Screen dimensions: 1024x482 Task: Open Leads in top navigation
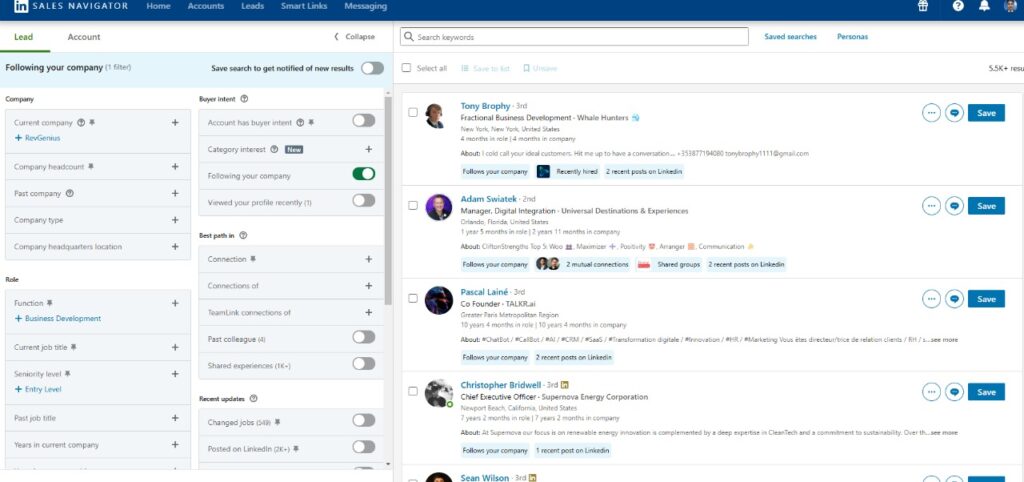point(253,7)
